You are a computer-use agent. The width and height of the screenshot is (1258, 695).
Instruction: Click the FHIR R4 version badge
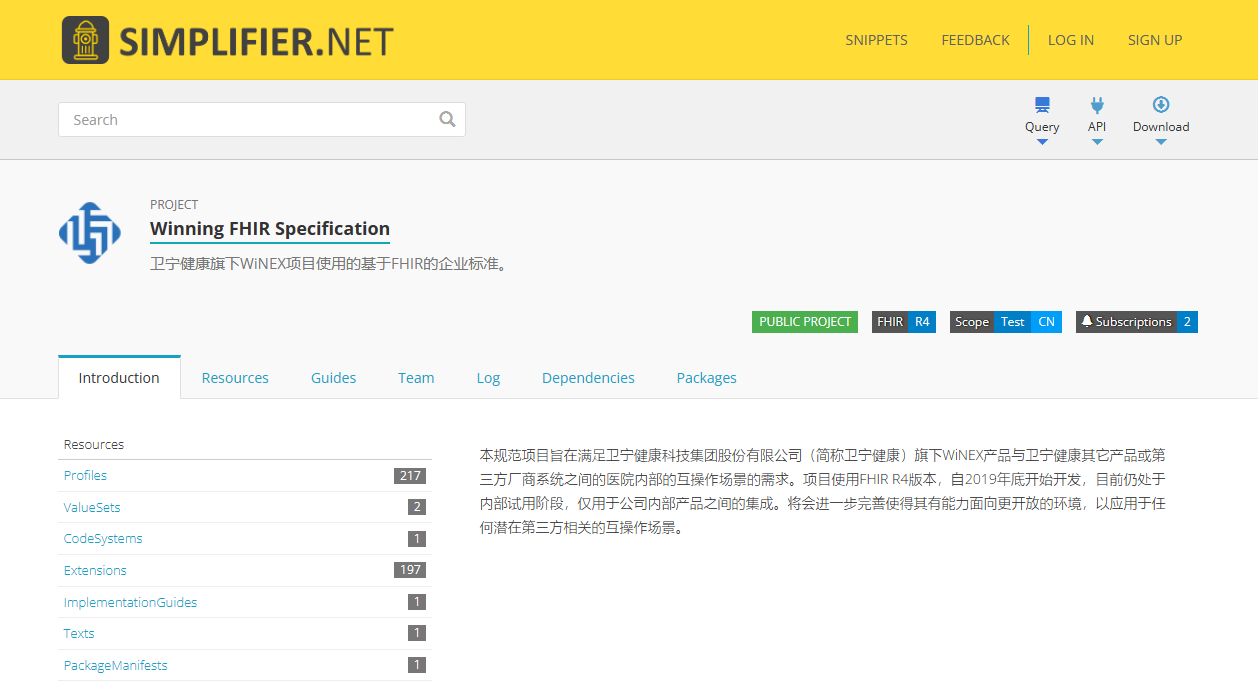pos(903,321)
